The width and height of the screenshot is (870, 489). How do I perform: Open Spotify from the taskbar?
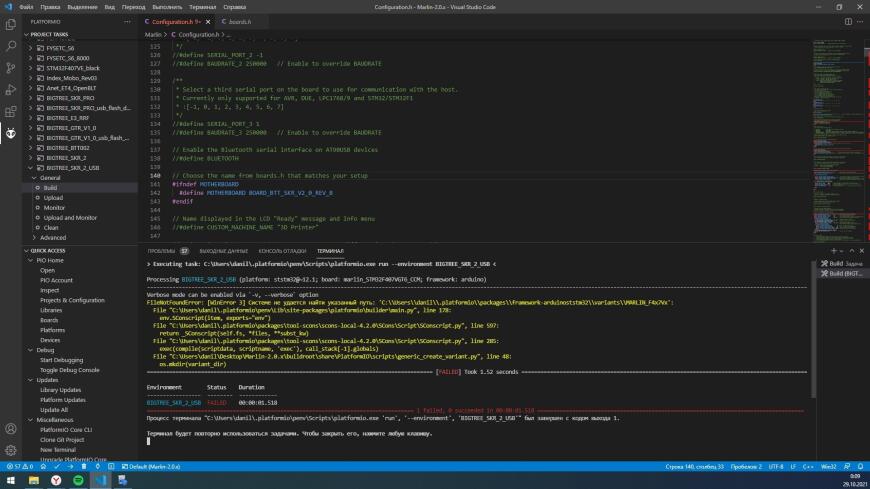coord(78,480)
